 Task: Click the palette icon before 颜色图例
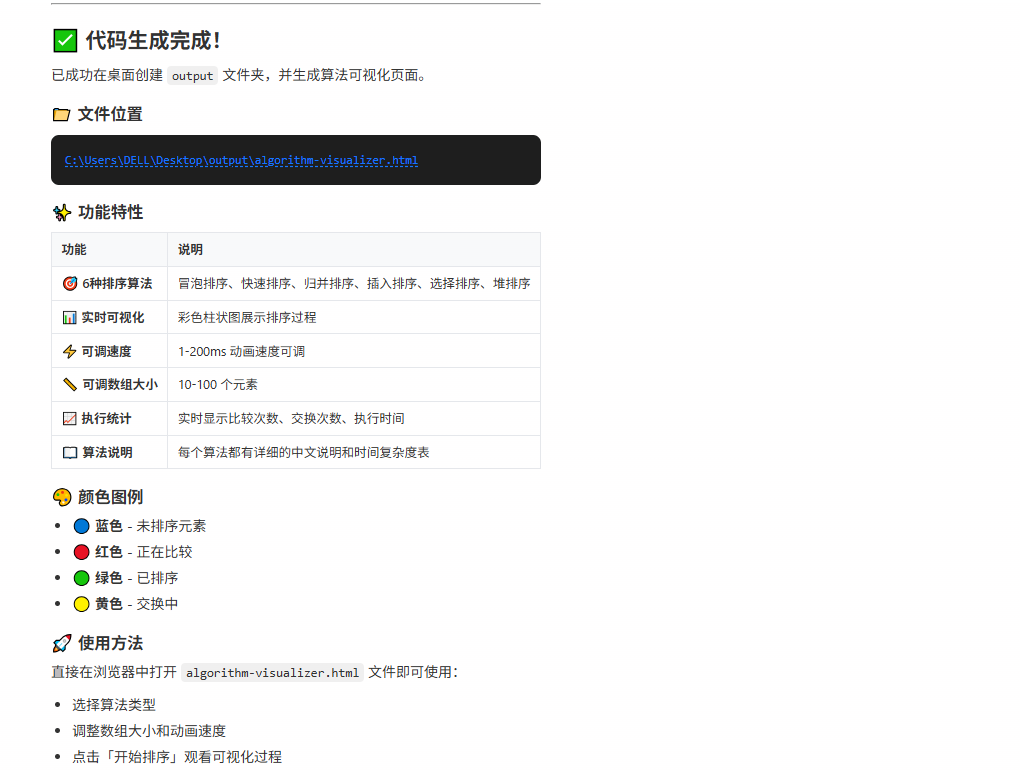61,496
